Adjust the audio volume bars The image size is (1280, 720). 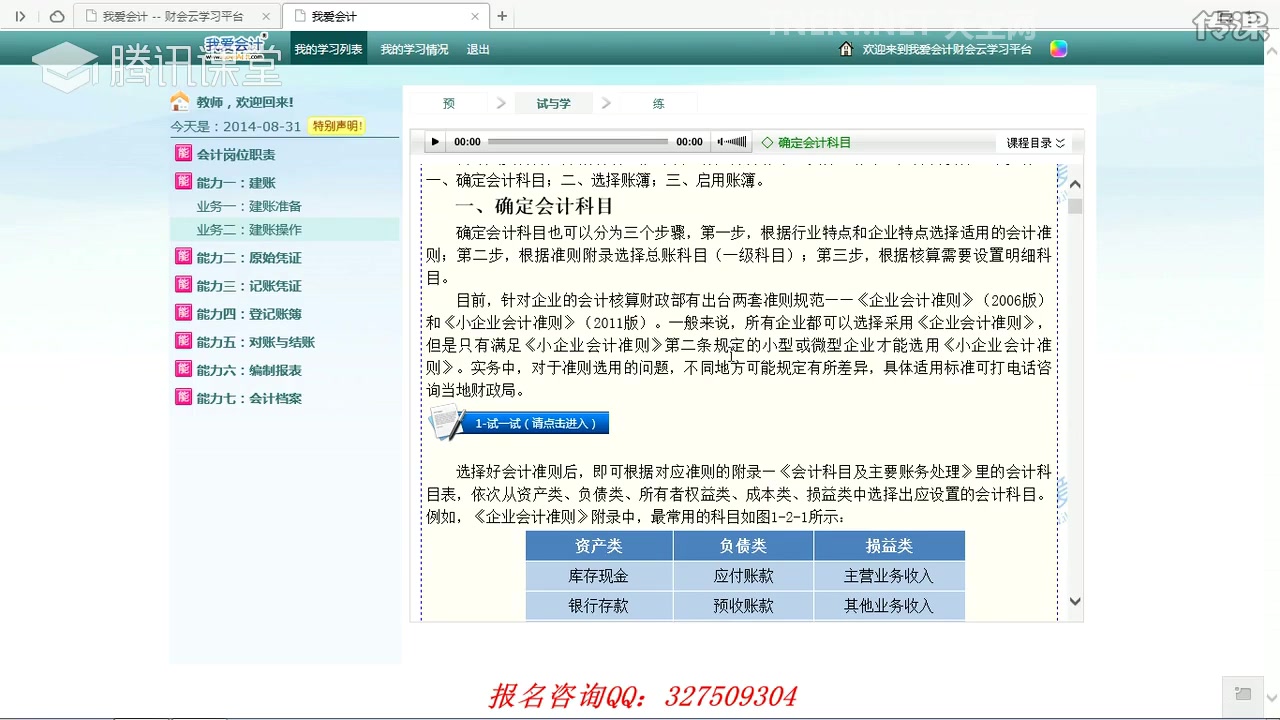732,142
